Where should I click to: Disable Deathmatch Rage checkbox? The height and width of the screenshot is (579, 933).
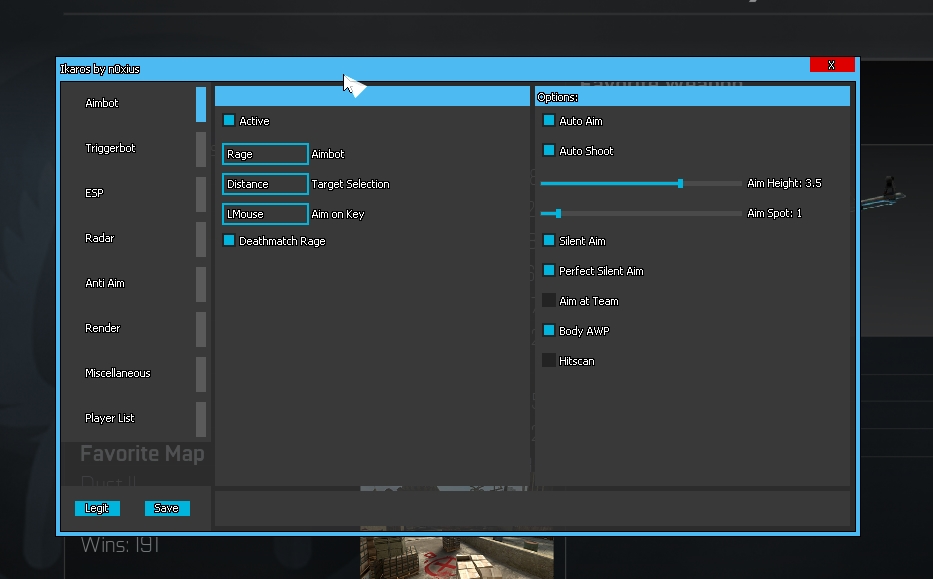(228, 240)
